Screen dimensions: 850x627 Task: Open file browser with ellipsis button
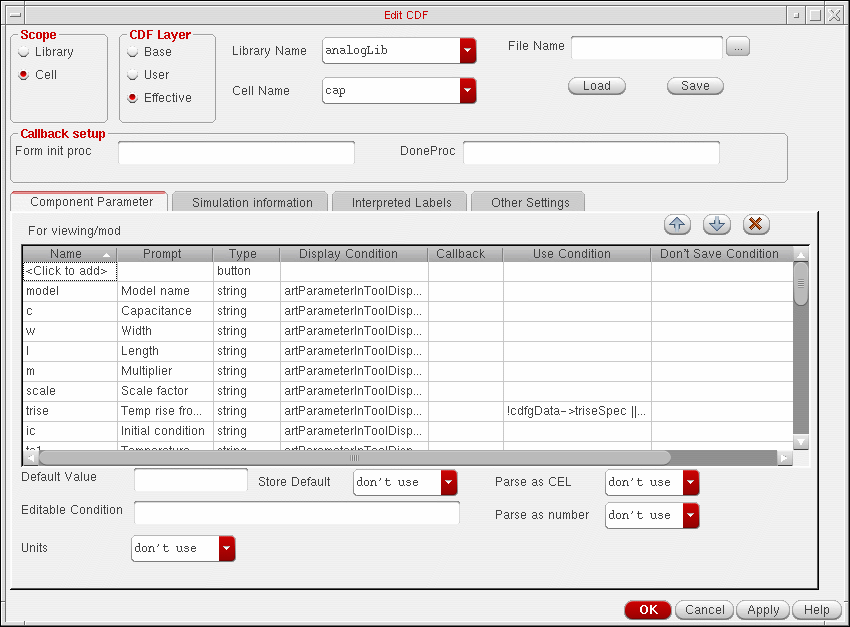738,47
